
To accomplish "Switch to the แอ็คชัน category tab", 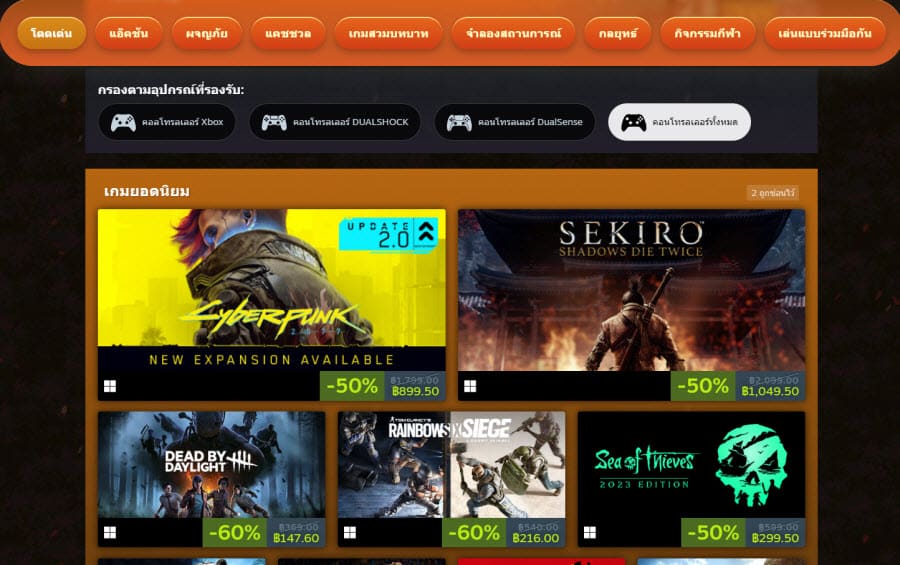I will (x=129, y=33).
